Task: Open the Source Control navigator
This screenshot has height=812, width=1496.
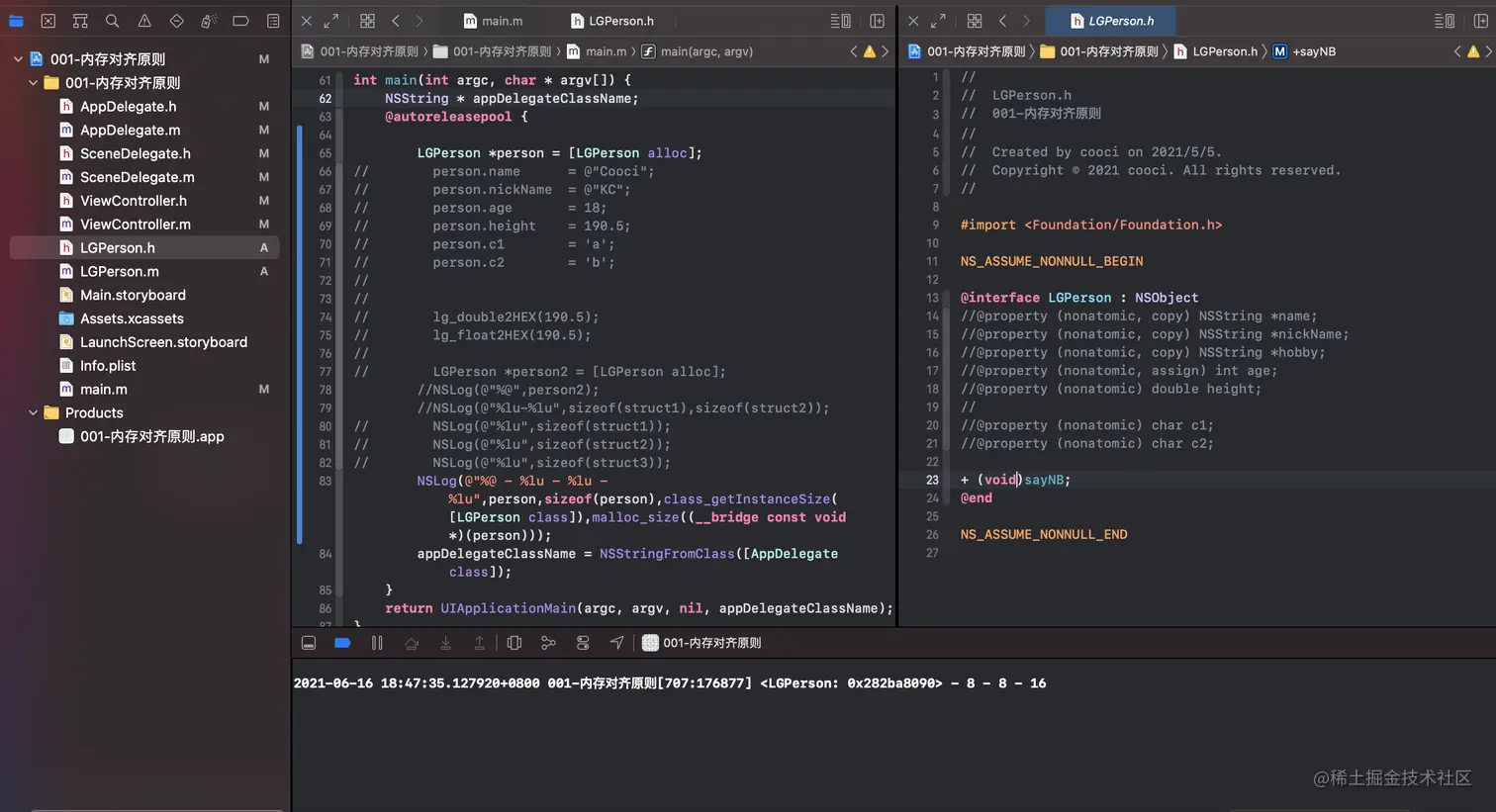Action: pos(47,21)
